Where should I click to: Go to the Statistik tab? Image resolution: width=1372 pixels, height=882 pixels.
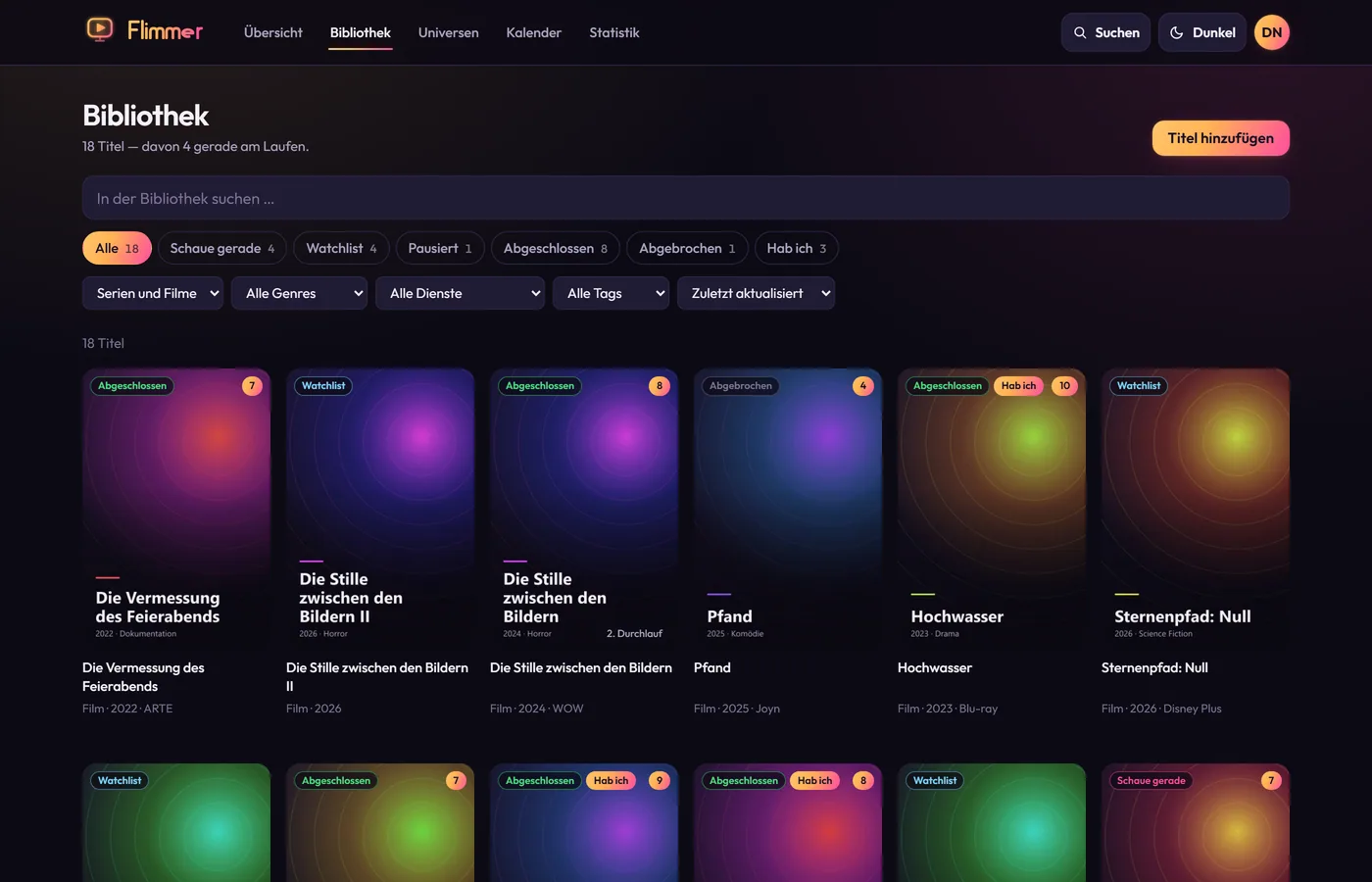(x=614, y=32)
